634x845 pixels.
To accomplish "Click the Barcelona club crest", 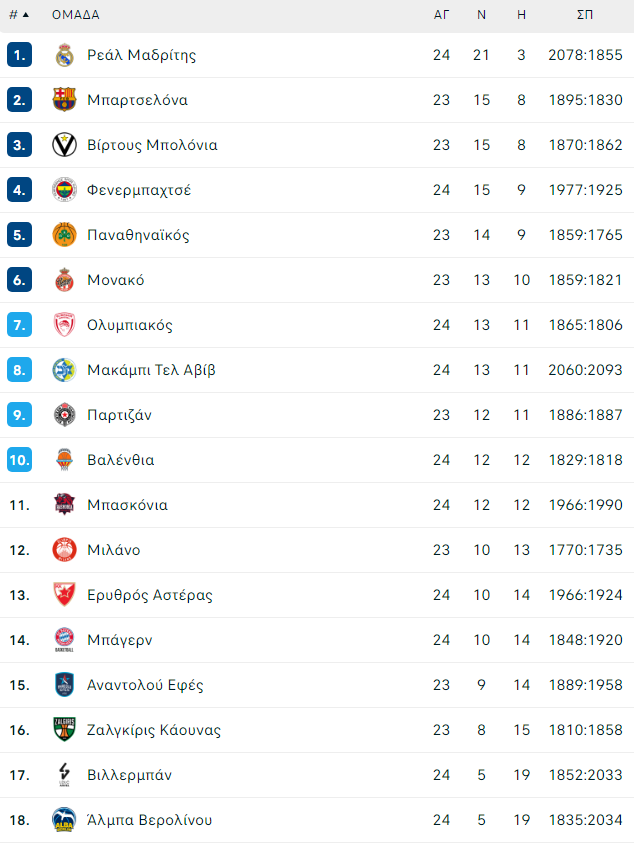I will 64,100.
